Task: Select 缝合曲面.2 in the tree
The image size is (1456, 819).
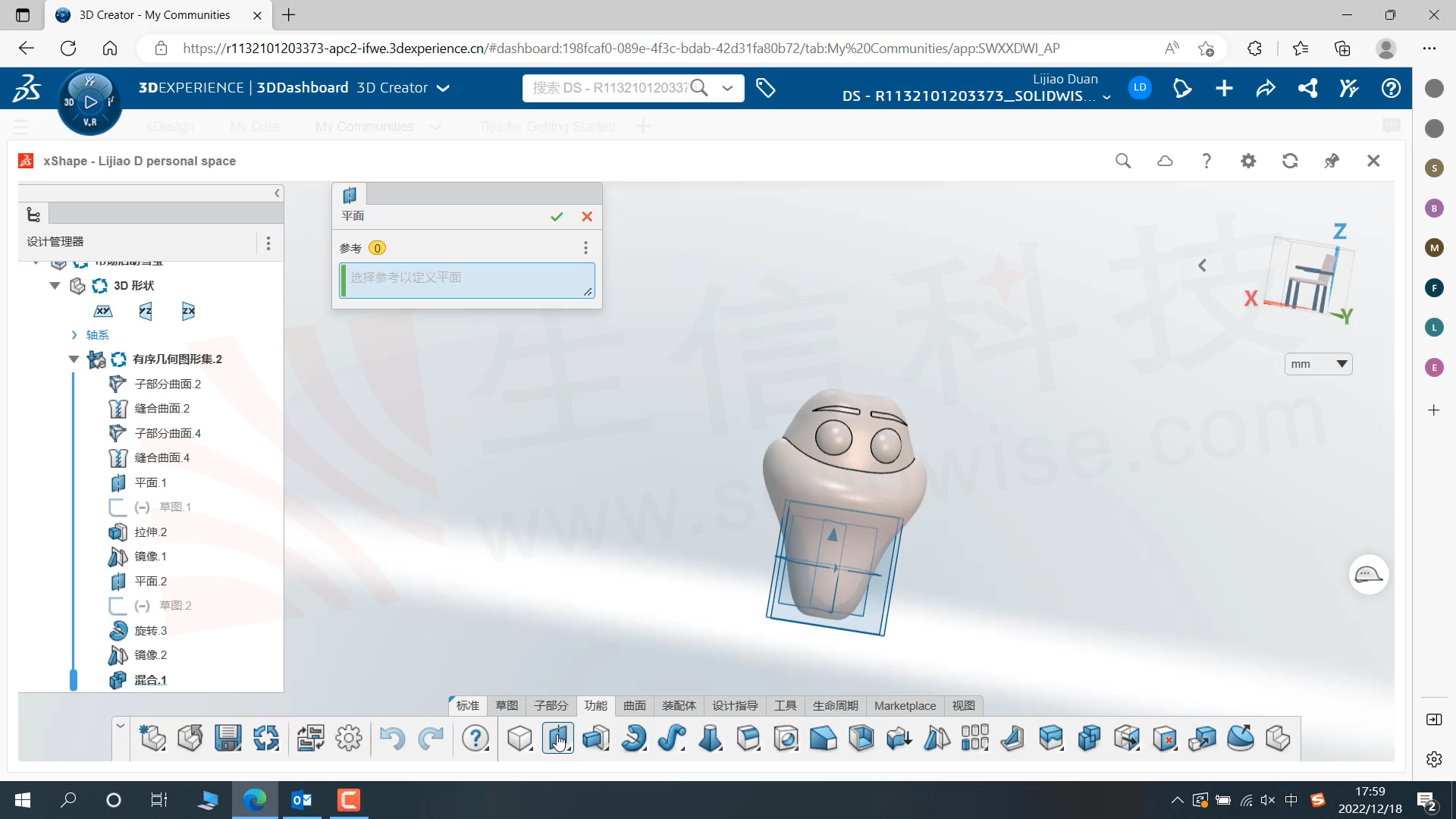Action: pos(162,409)
